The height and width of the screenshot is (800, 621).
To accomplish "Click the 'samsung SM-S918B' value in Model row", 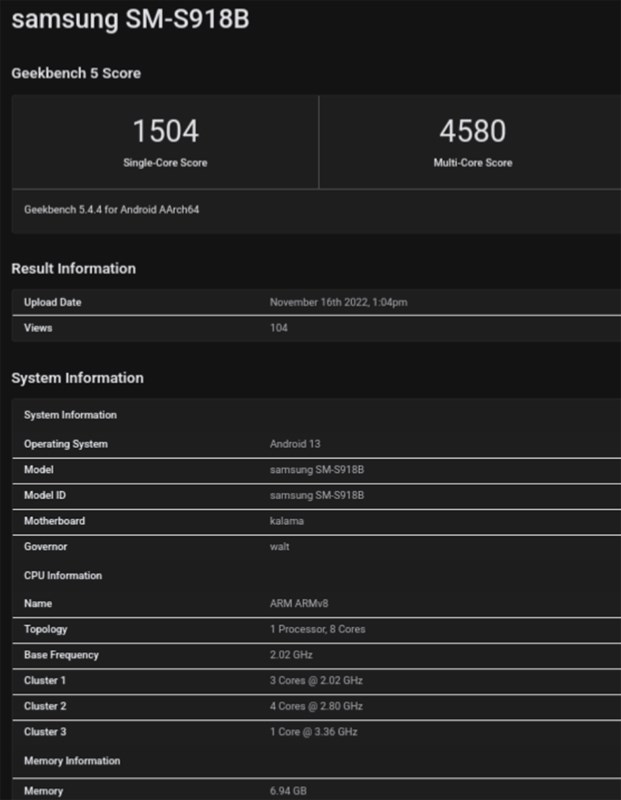I will pyautogui.click(x=317, y=469).
